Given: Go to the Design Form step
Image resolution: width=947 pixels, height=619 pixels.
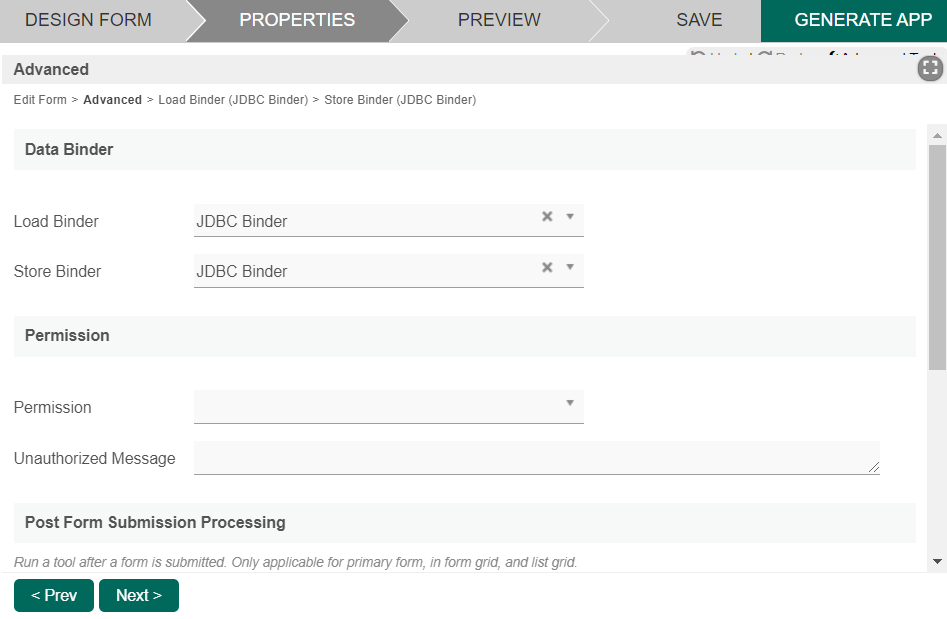Looking at the screenshot, I should click(88, 20).
